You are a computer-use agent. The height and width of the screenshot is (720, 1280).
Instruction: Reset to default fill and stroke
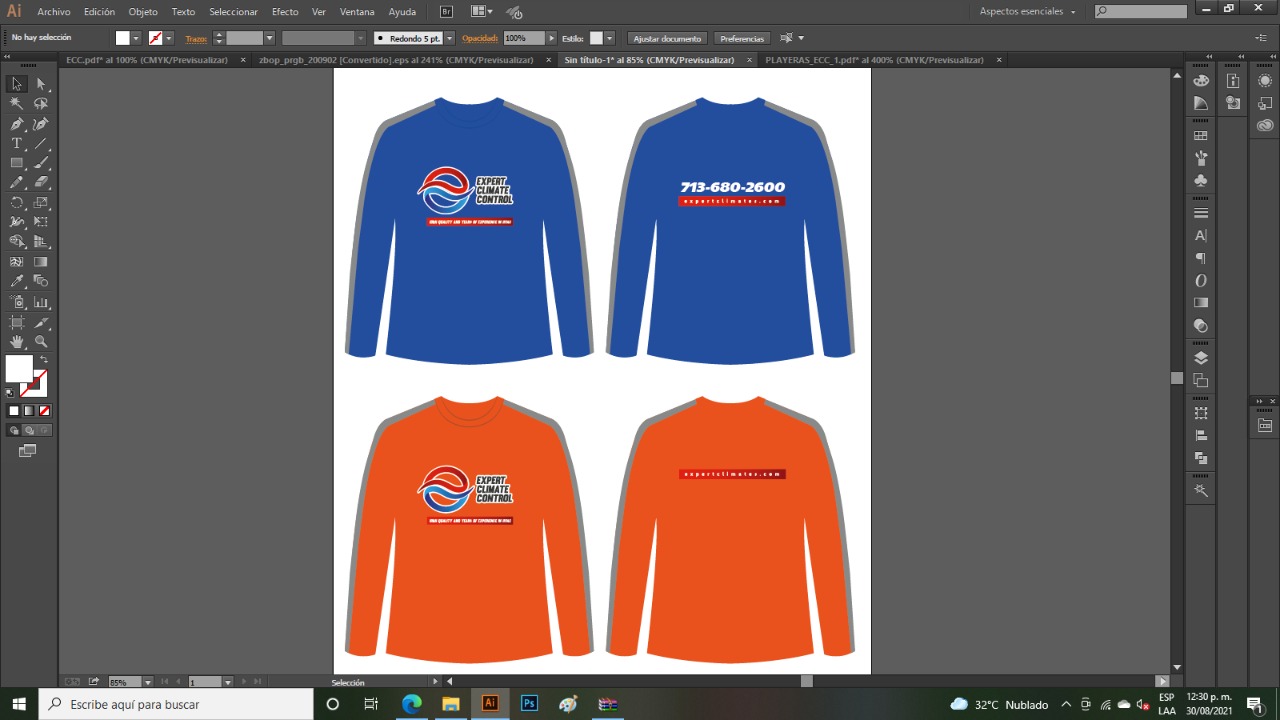(x=10, y=393)
